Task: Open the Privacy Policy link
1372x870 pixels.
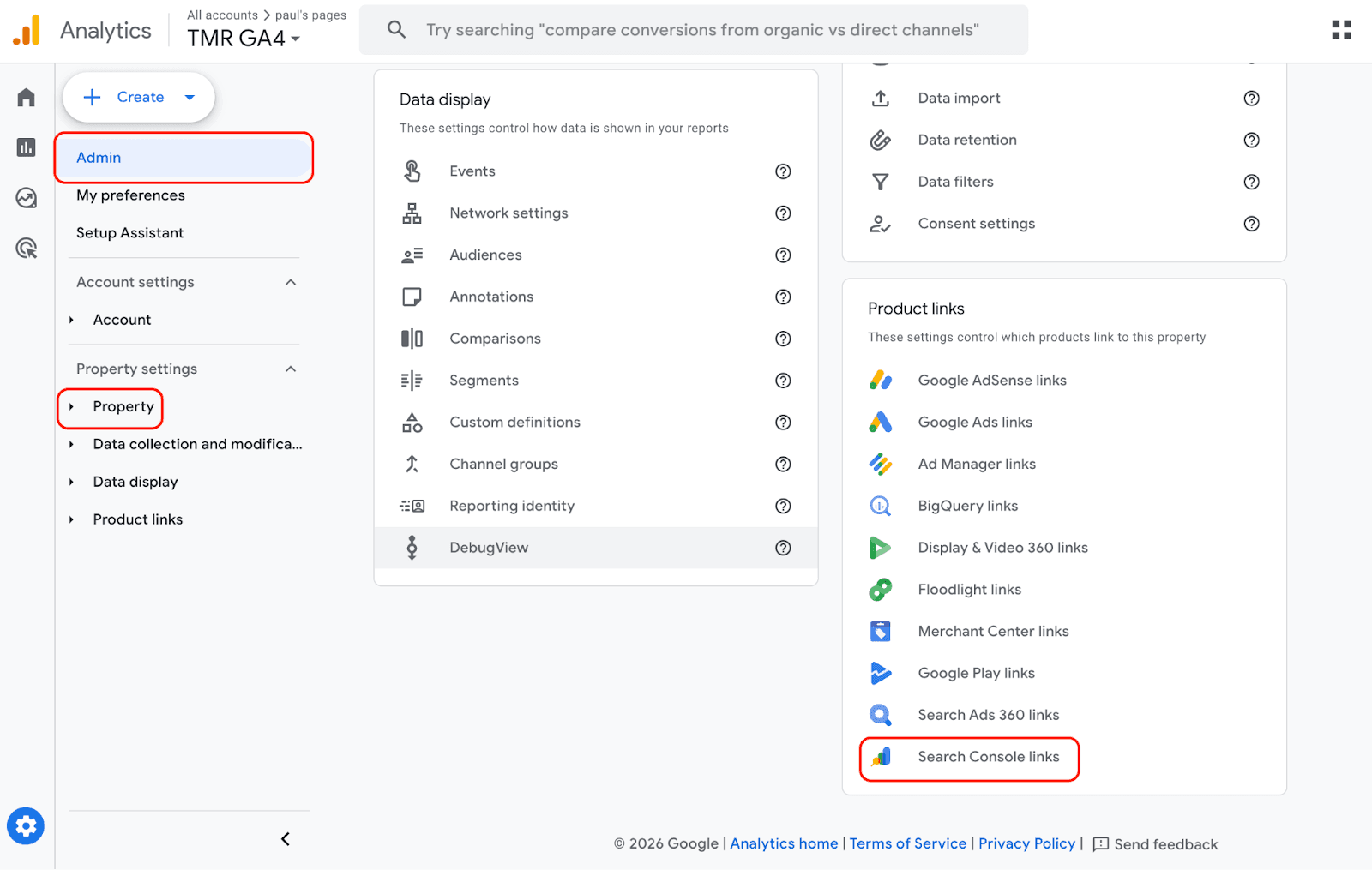Action: [x=1026, y=843]
